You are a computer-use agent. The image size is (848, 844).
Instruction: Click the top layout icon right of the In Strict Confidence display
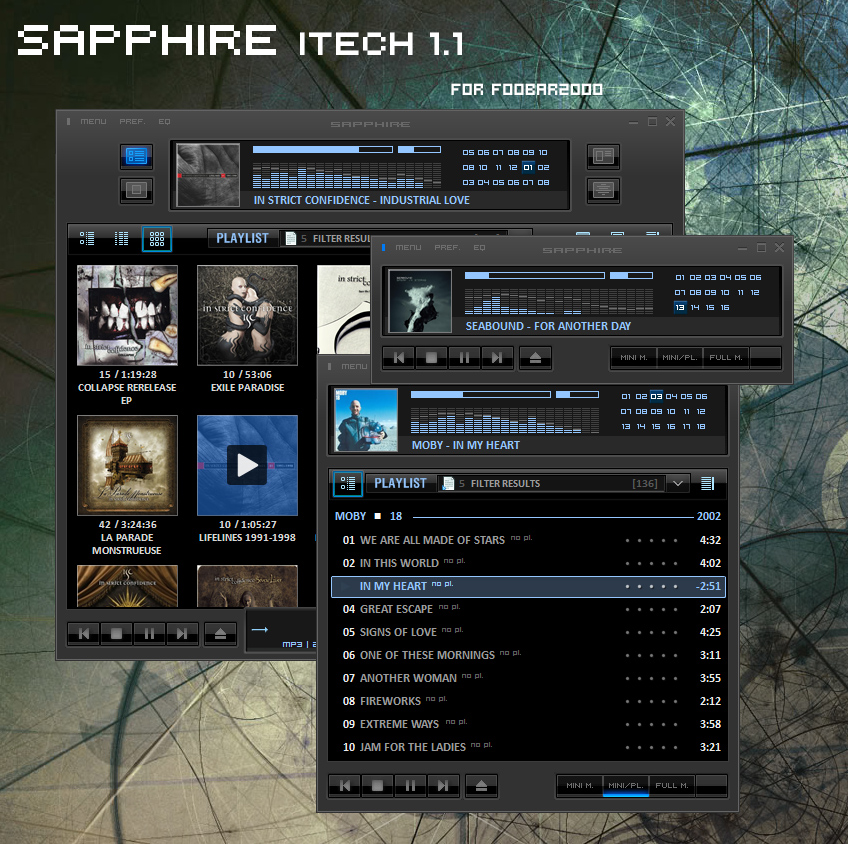point(603,156)
